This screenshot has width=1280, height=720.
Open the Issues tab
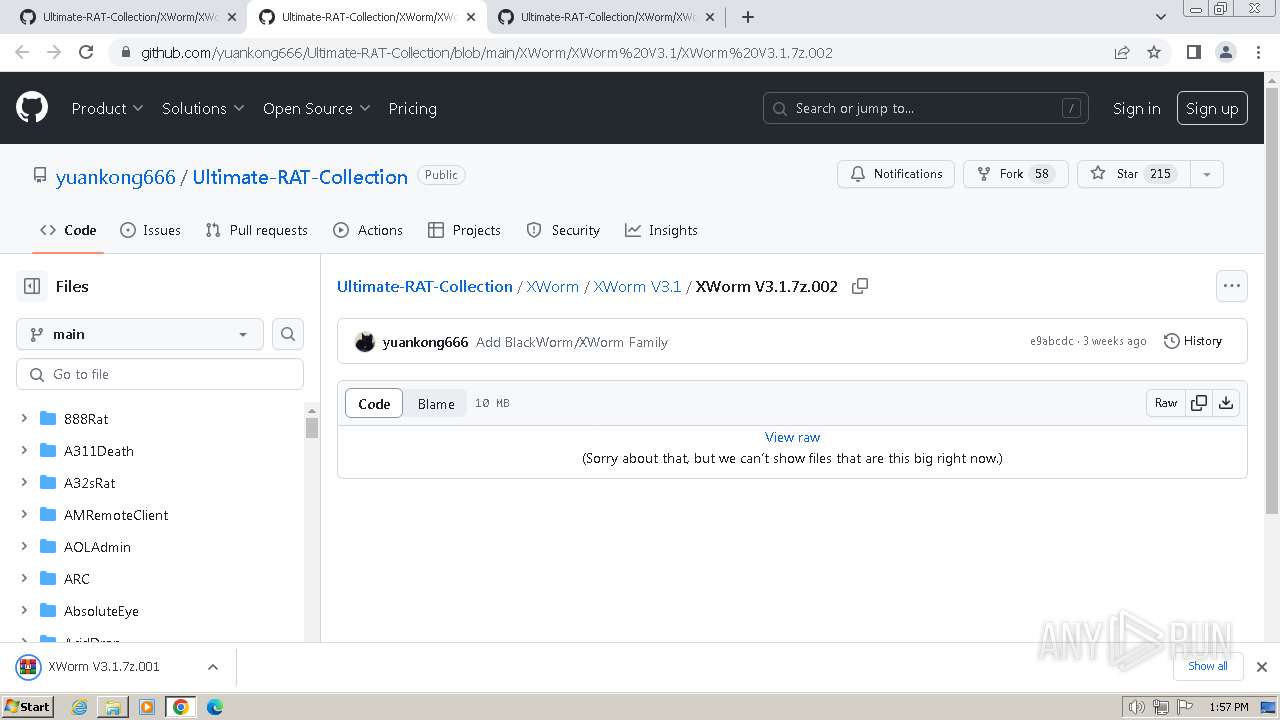(x=150, y=230)
